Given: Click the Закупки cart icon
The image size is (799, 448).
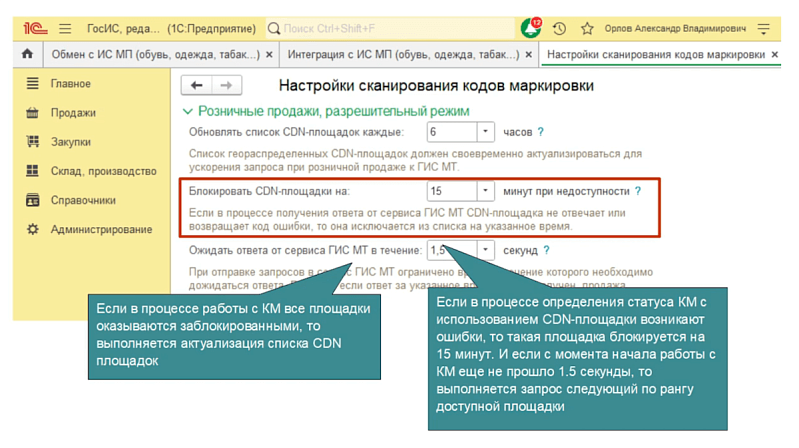Looking at the screenshot, I should (33, 141).
